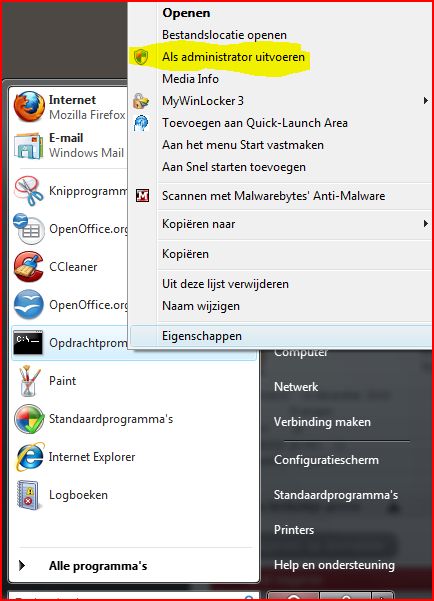
Task: Launch Windows Mail envelope icon
Action: [28, 145]
